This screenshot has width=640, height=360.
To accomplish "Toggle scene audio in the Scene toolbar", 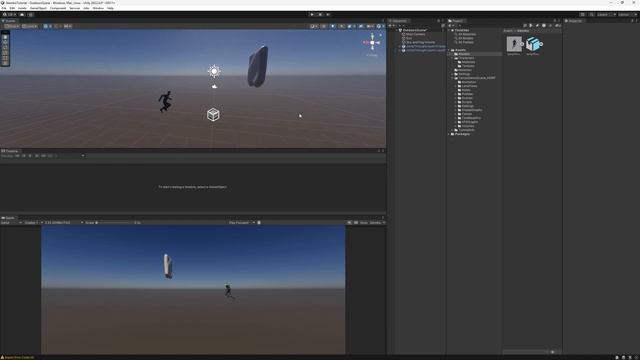I will click(x=342, y=26).
